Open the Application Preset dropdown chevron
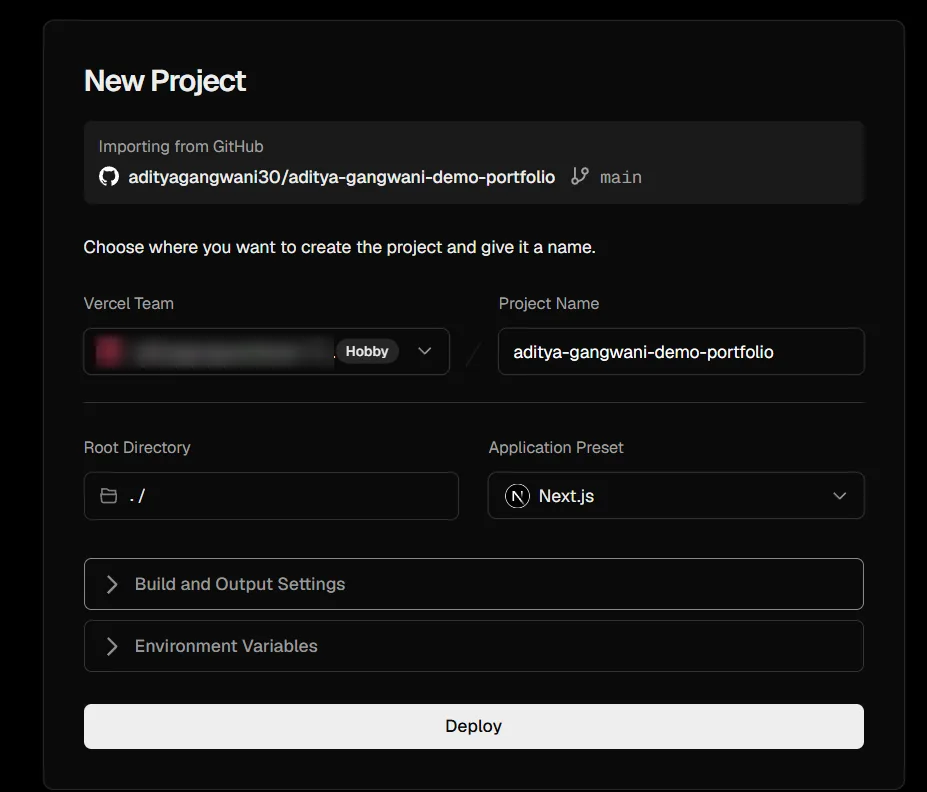The width and height of the screenshot is (927, 792). tap(840, 496)
